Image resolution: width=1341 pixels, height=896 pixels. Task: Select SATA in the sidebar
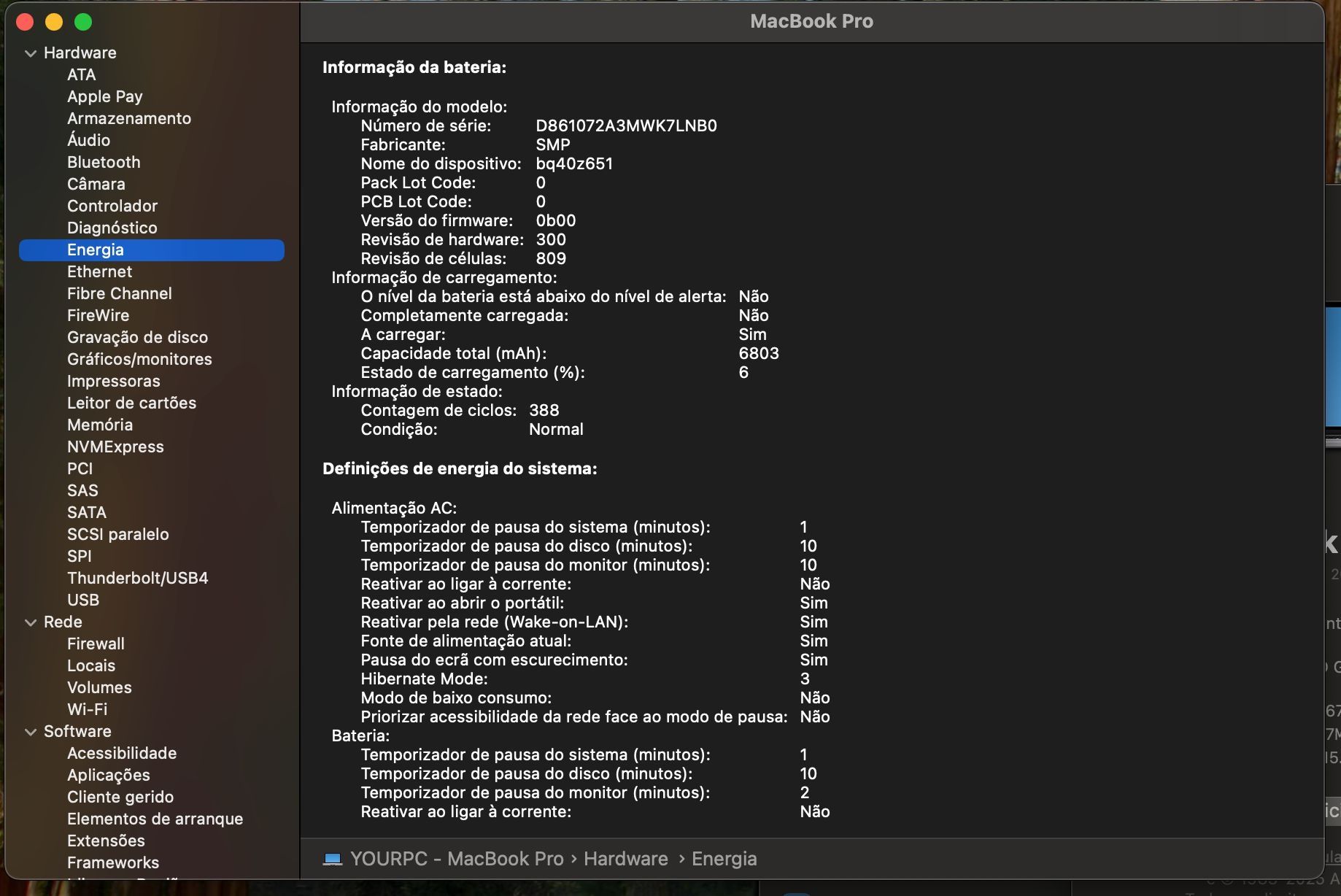pos(87,512)
